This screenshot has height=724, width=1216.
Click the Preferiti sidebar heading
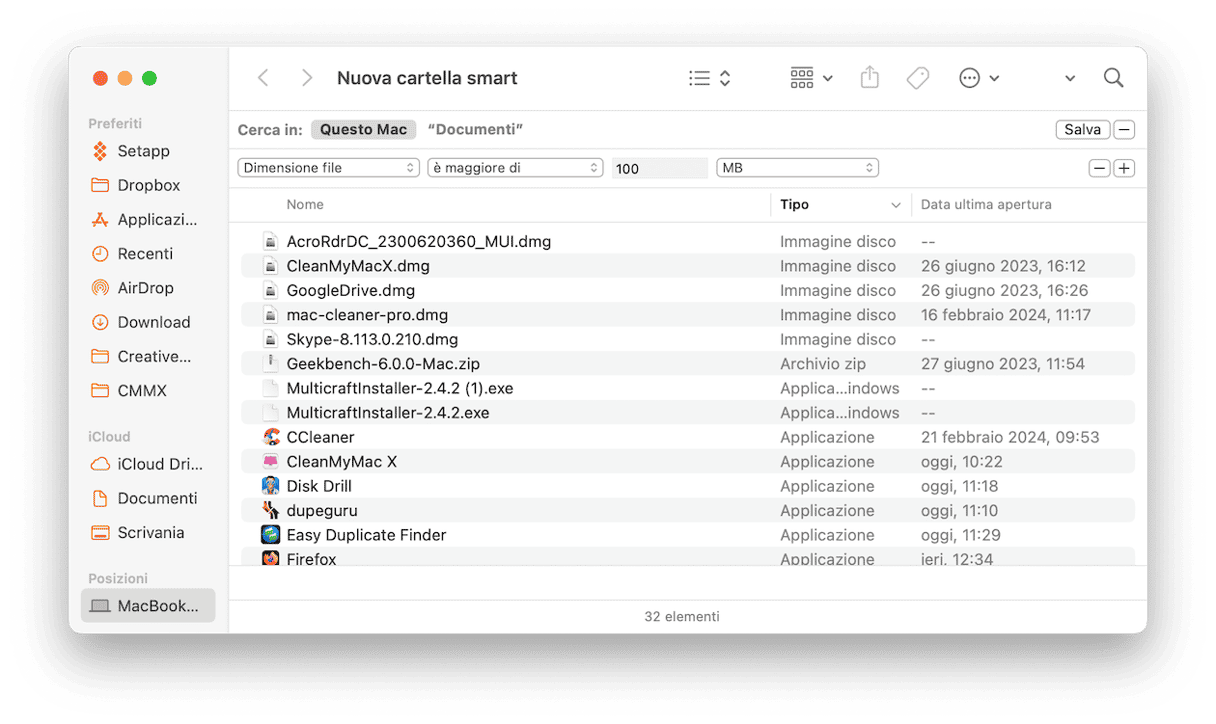[x=115, y=123]
